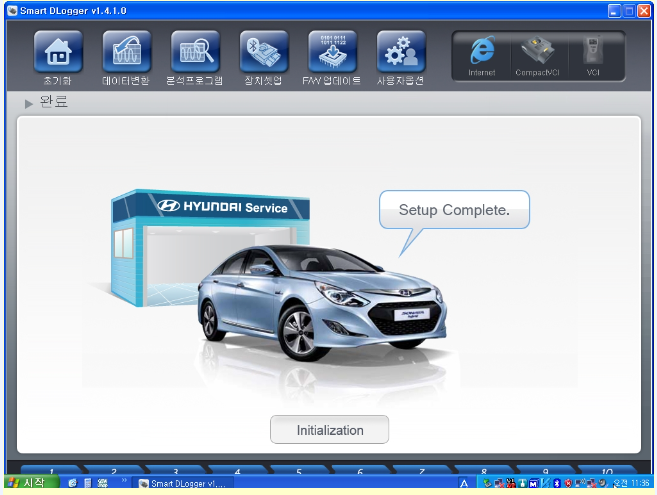The image size is (657, 495).
Task: Select bottom tab 1
Action: click(x=52, y=471)
